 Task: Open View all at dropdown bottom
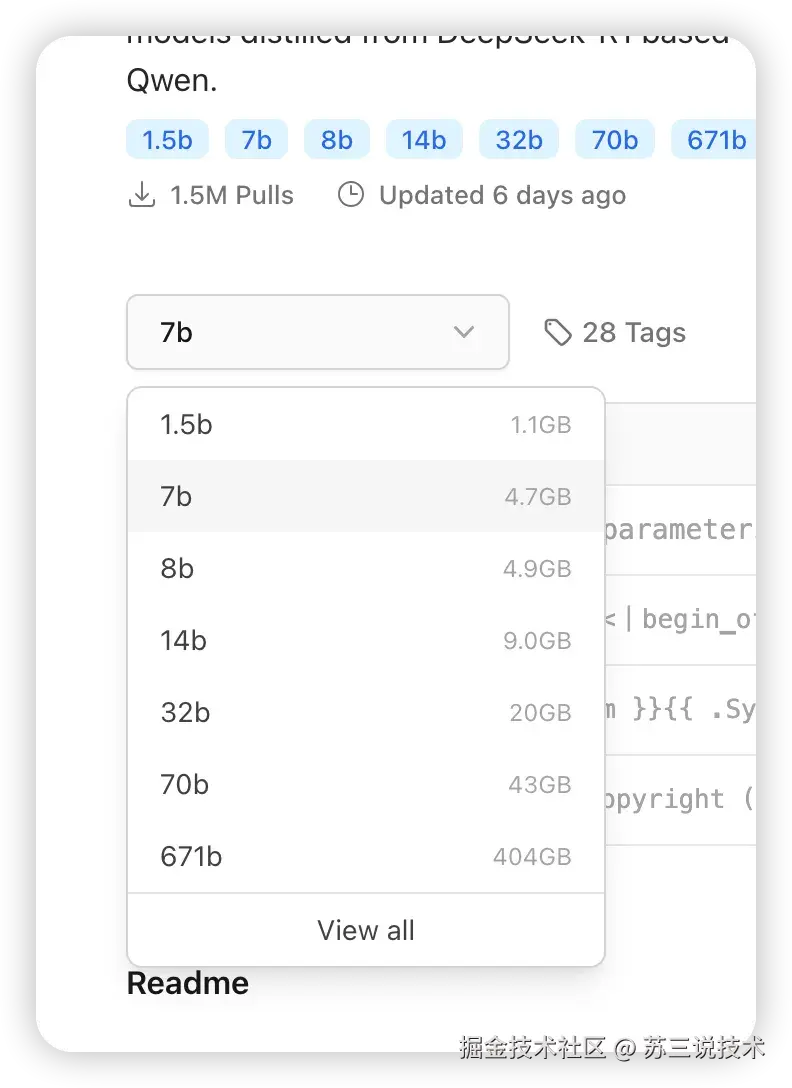366,930
